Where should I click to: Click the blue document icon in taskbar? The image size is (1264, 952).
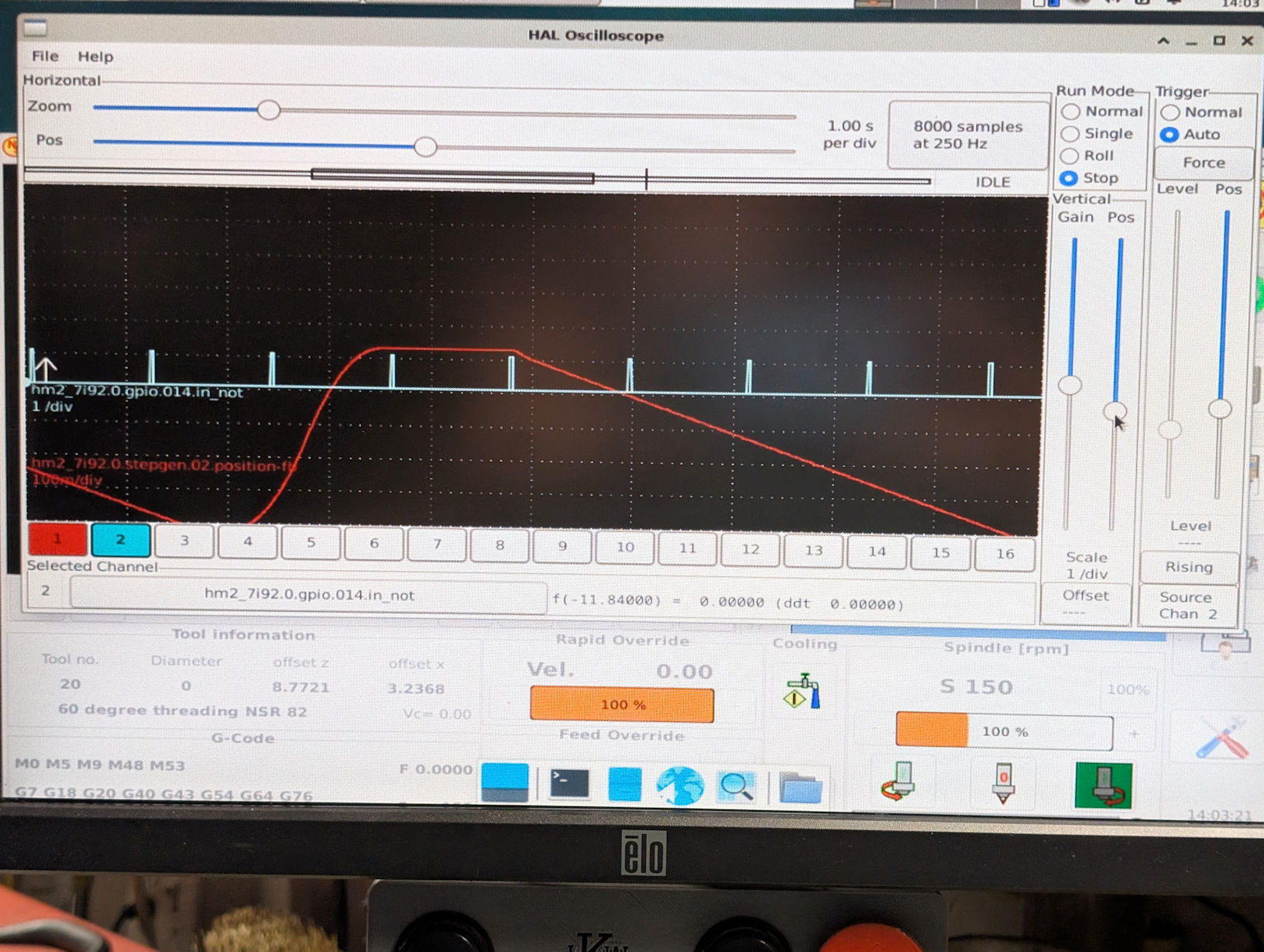[x=624, y=784]
